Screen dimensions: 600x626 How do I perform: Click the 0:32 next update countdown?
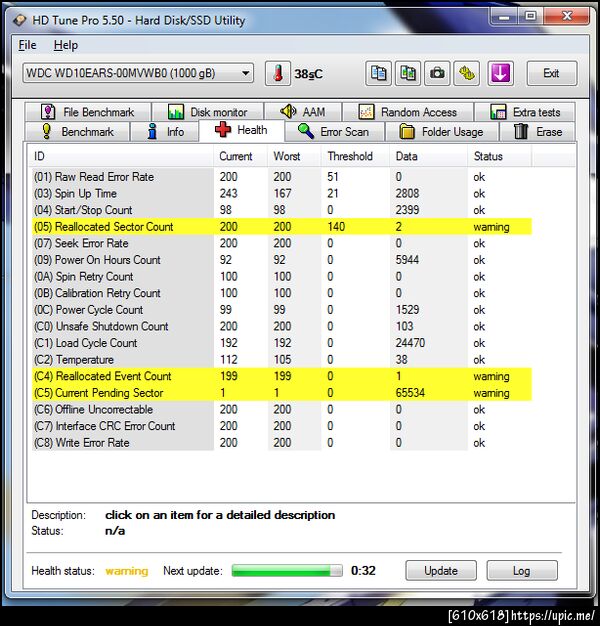click(363, 571)
